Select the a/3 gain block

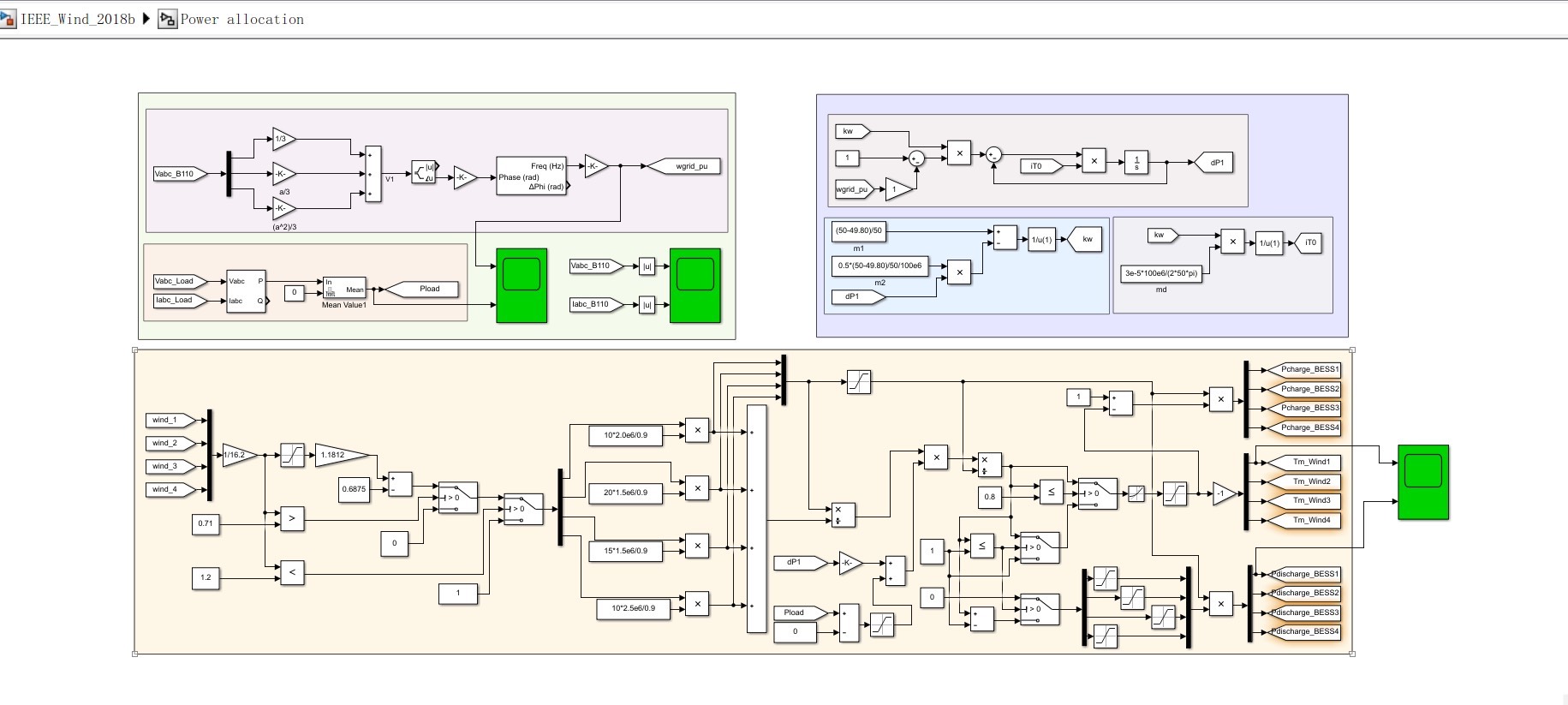tap(283, 174)
